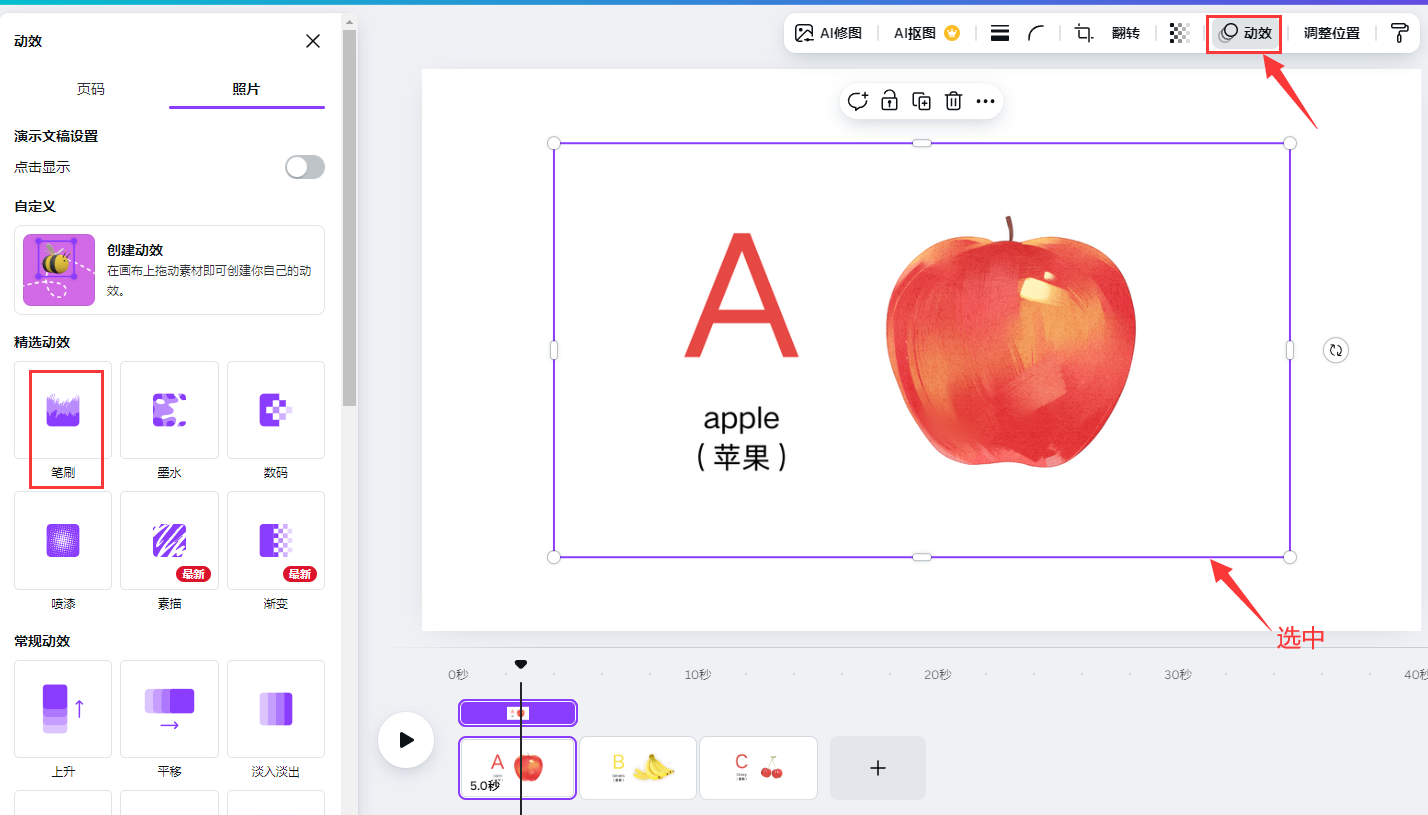Switch to the 页码 tab
Screen dimensions: 1428x815
click(x=91, y=89)
